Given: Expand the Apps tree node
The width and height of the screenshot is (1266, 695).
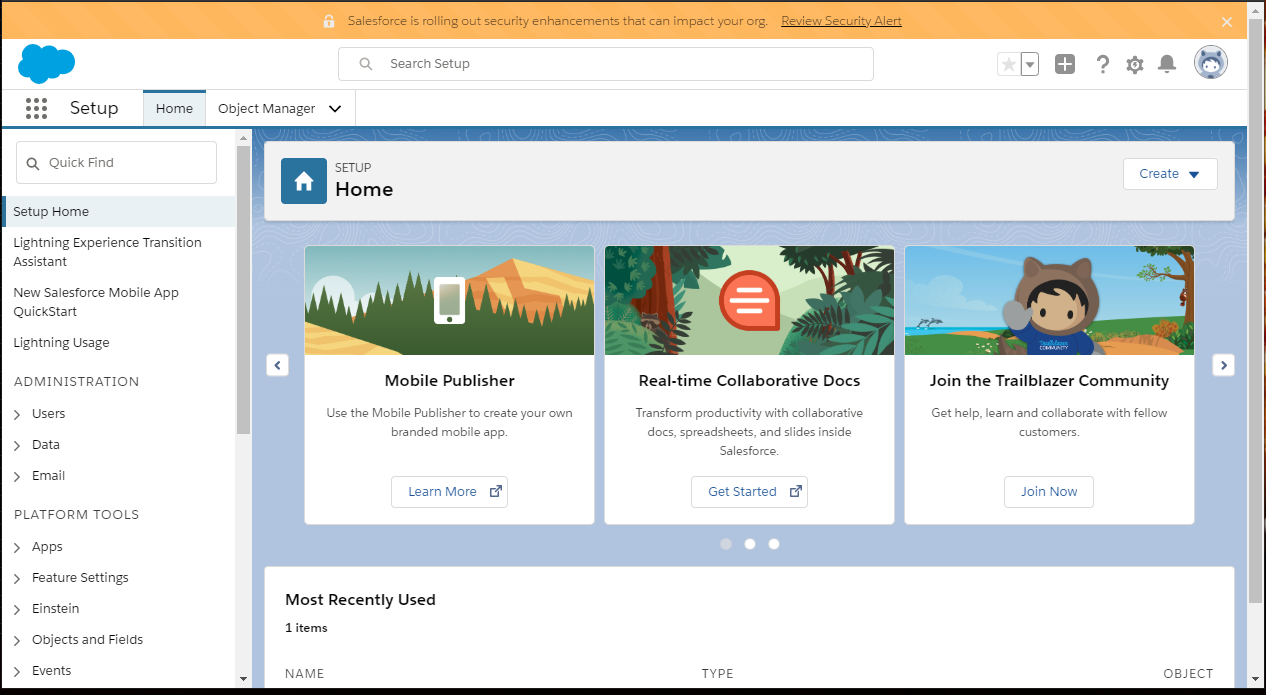Looking at the screenshot, I should pos(17,547).
